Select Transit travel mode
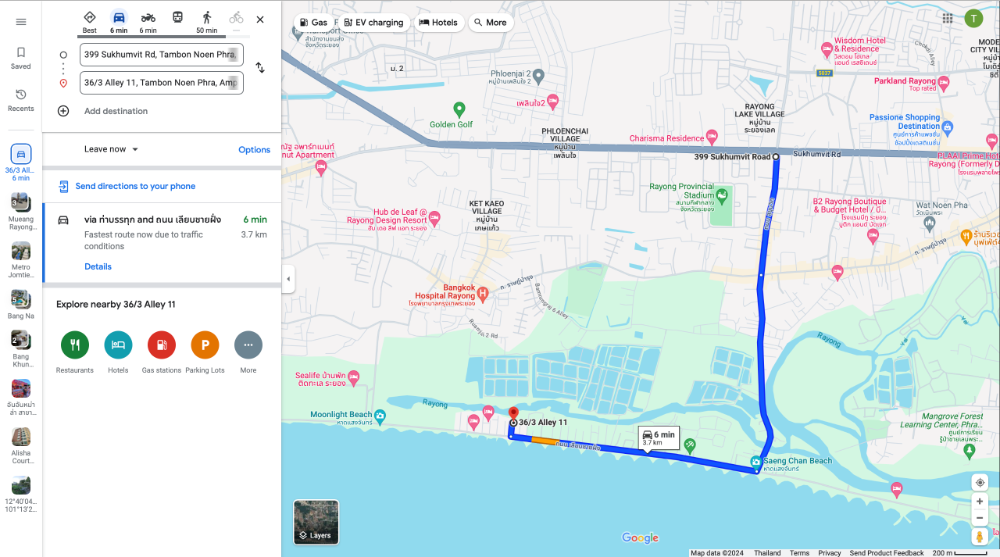1000x557 pixels. (178, 18)
